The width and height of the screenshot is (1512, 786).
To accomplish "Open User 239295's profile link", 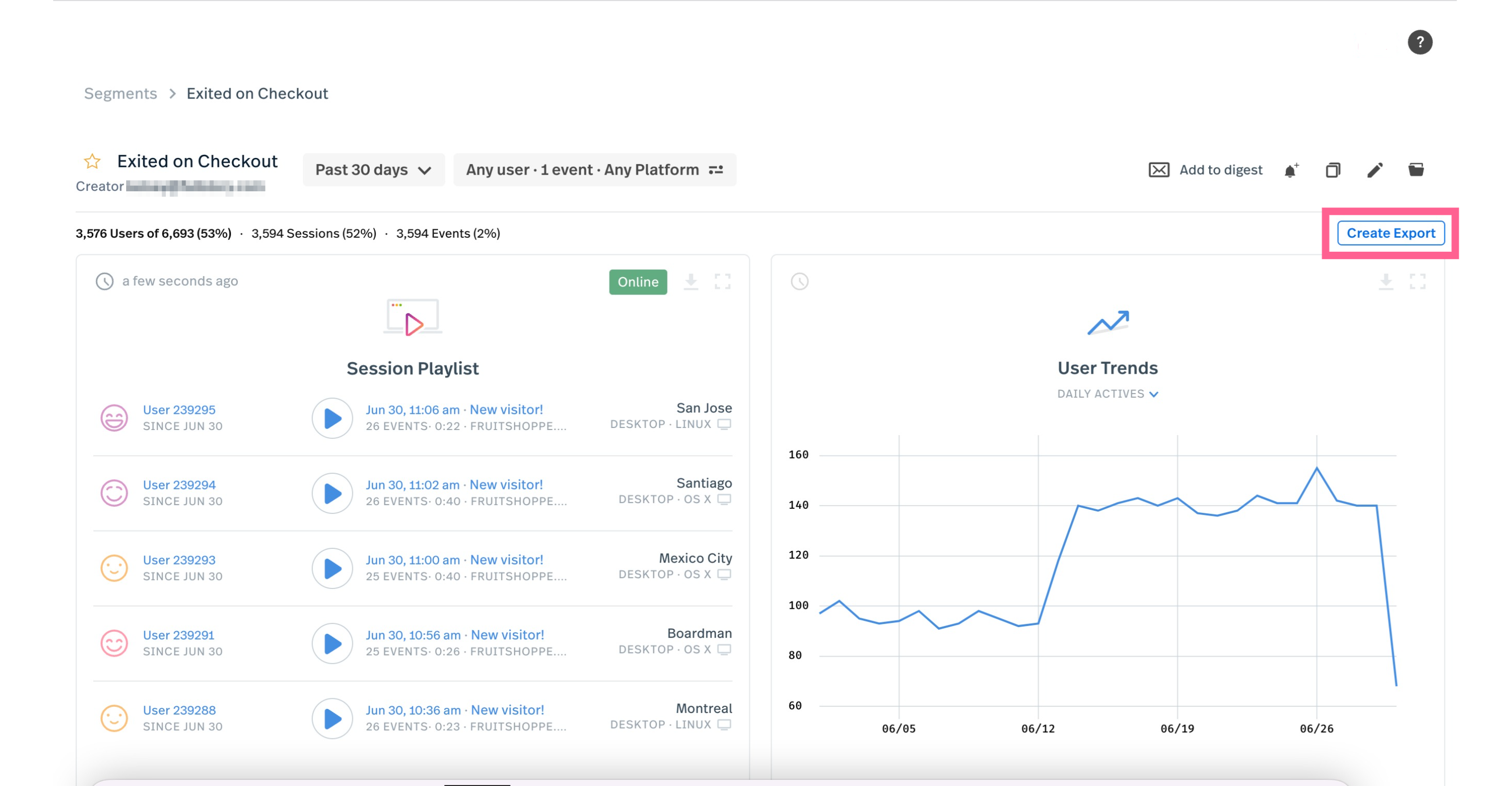I will tap(179, 410).
